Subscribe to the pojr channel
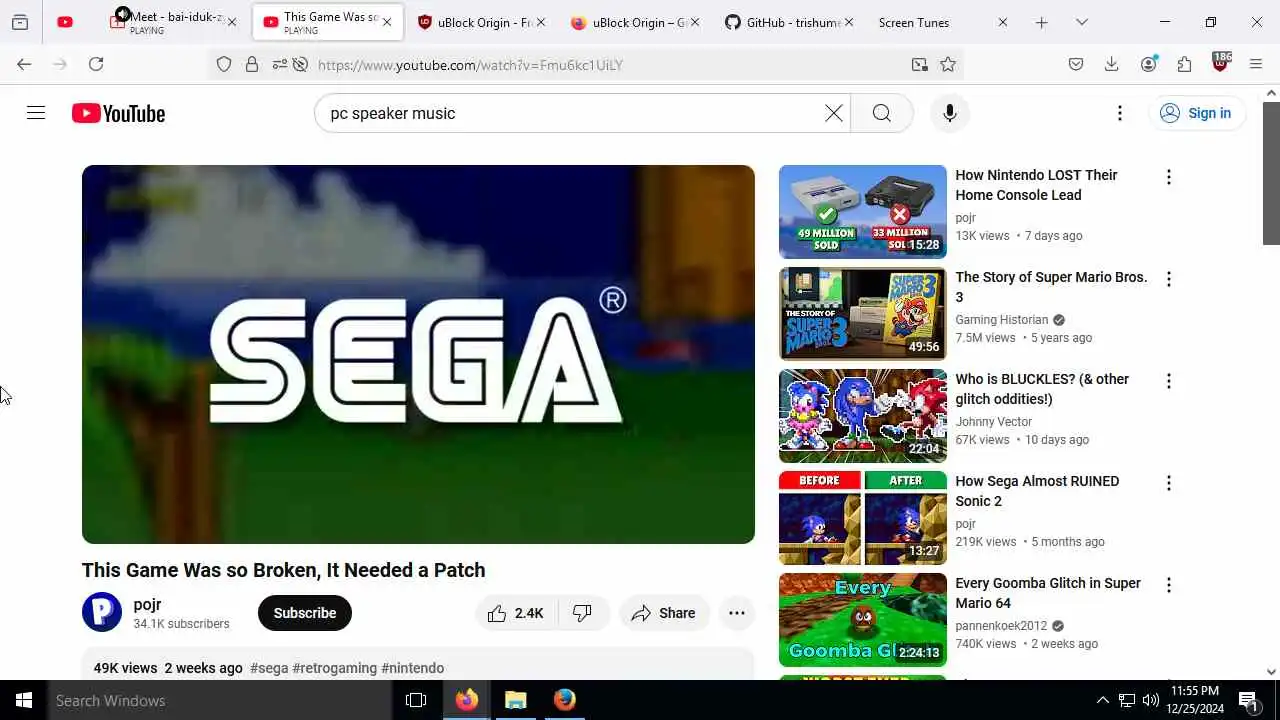Image resolution: width=1280 pixels, height=720 pixels. point(305,613)
